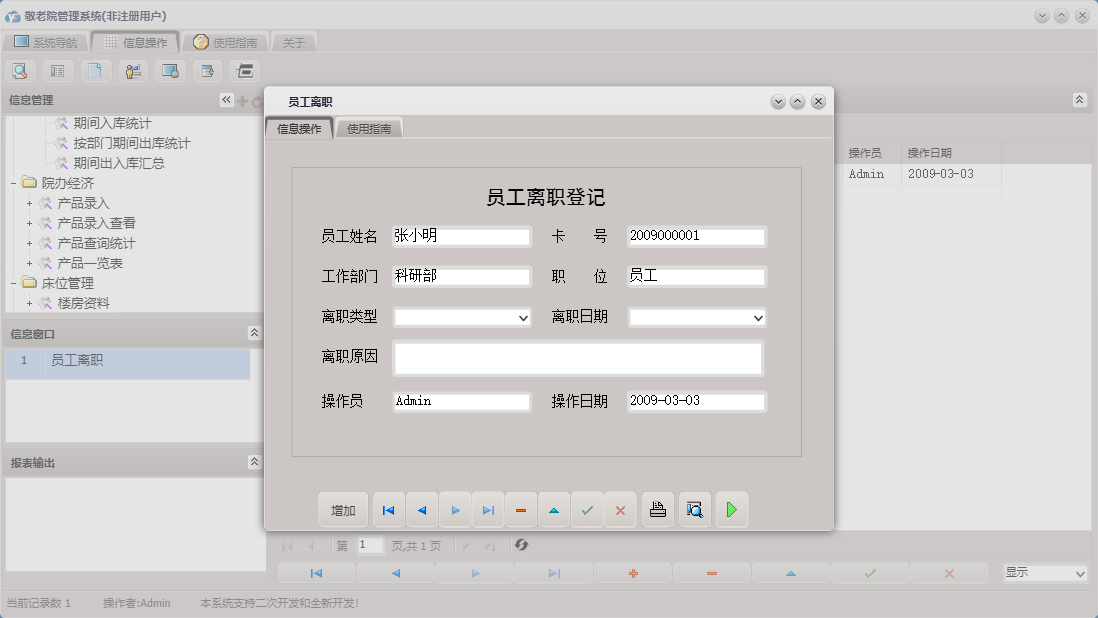Open the 离职类型 dropdown
The image size is (1098, 618).
point(522,317)
